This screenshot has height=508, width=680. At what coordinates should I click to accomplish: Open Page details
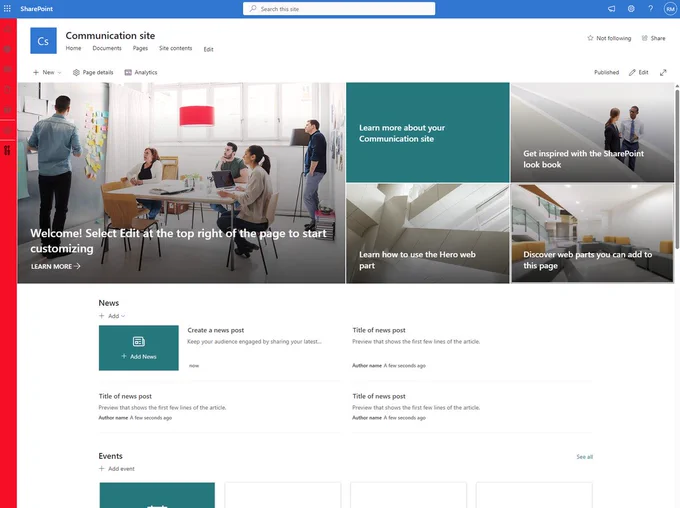[93, 72]
